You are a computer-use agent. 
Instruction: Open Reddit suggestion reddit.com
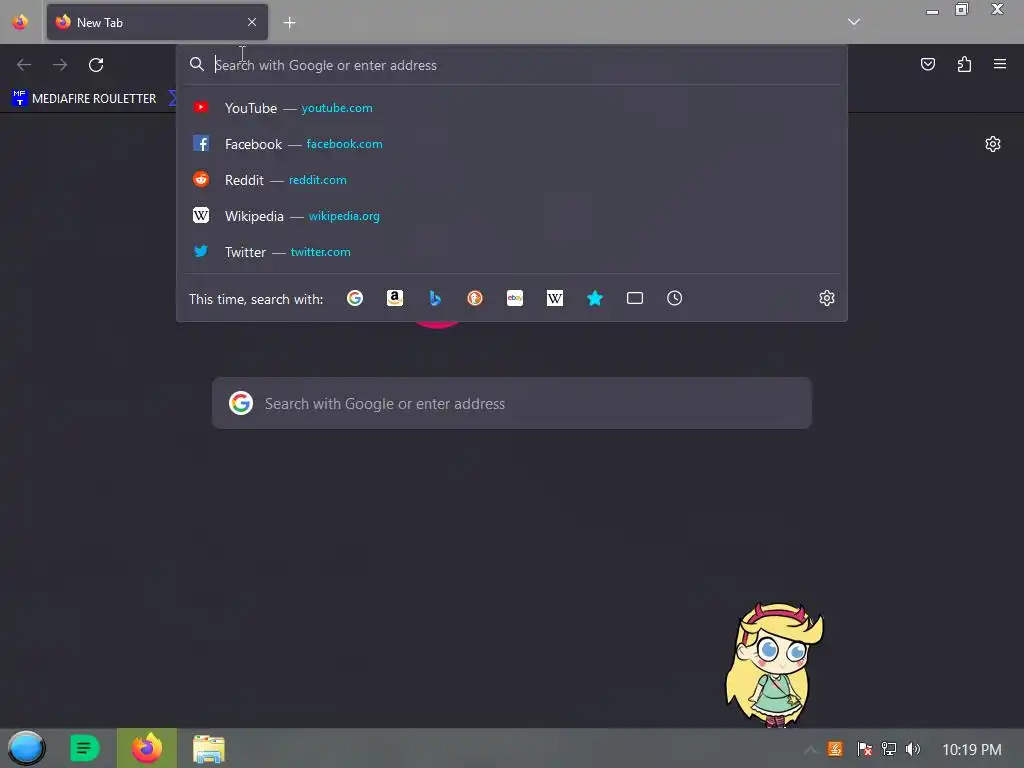(512, 180)
